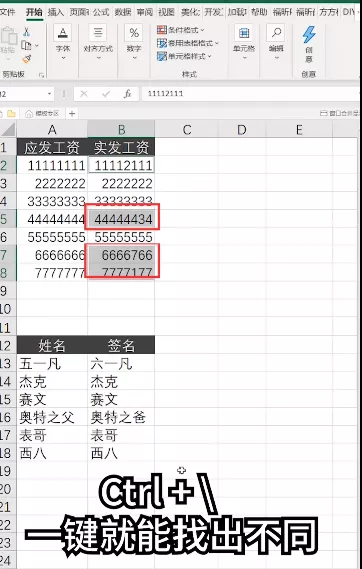Click the fx insert function icon
Viewport: 362px width, 569px height.
[x=128, y=94]
